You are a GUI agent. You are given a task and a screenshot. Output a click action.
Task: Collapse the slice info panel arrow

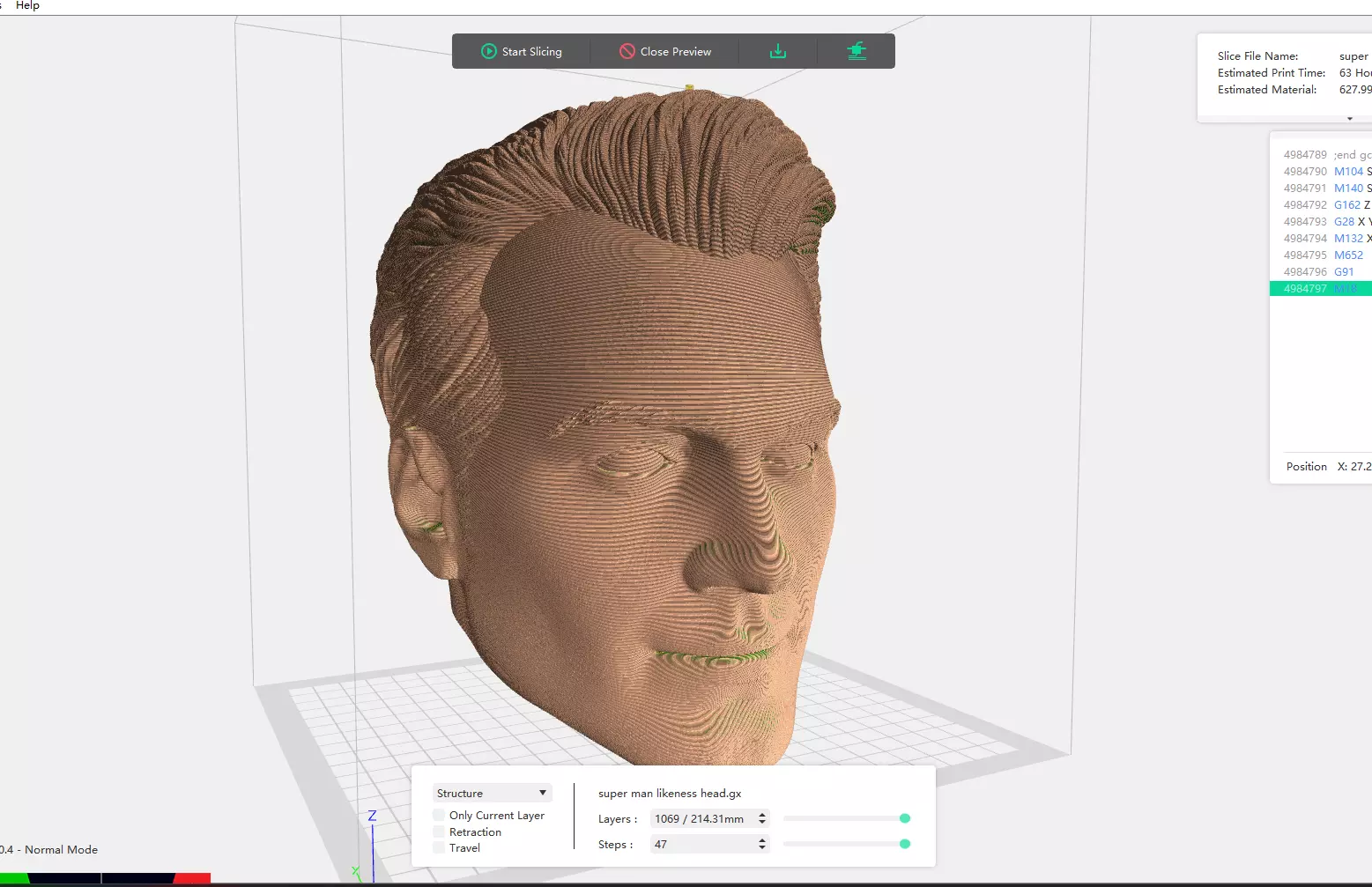(x=1349, y=118)
